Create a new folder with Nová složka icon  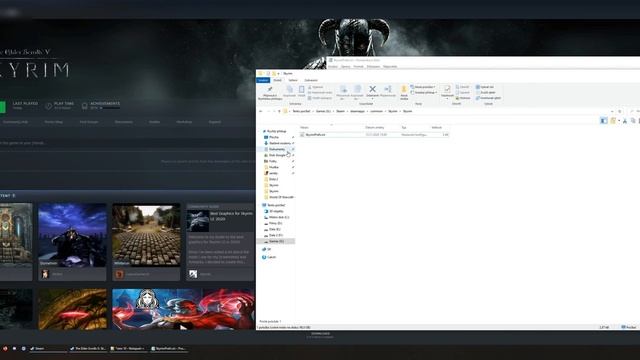point(404,92)
